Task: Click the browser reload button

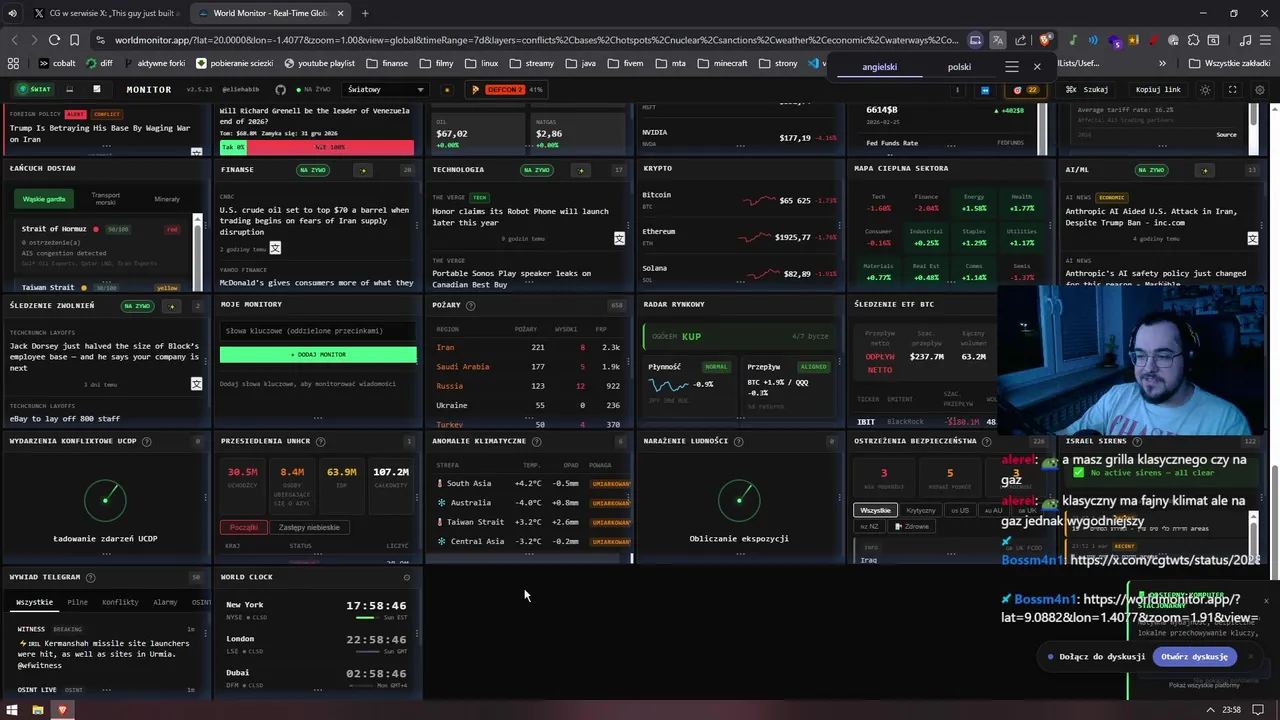Action: click(x=53, y=40)
